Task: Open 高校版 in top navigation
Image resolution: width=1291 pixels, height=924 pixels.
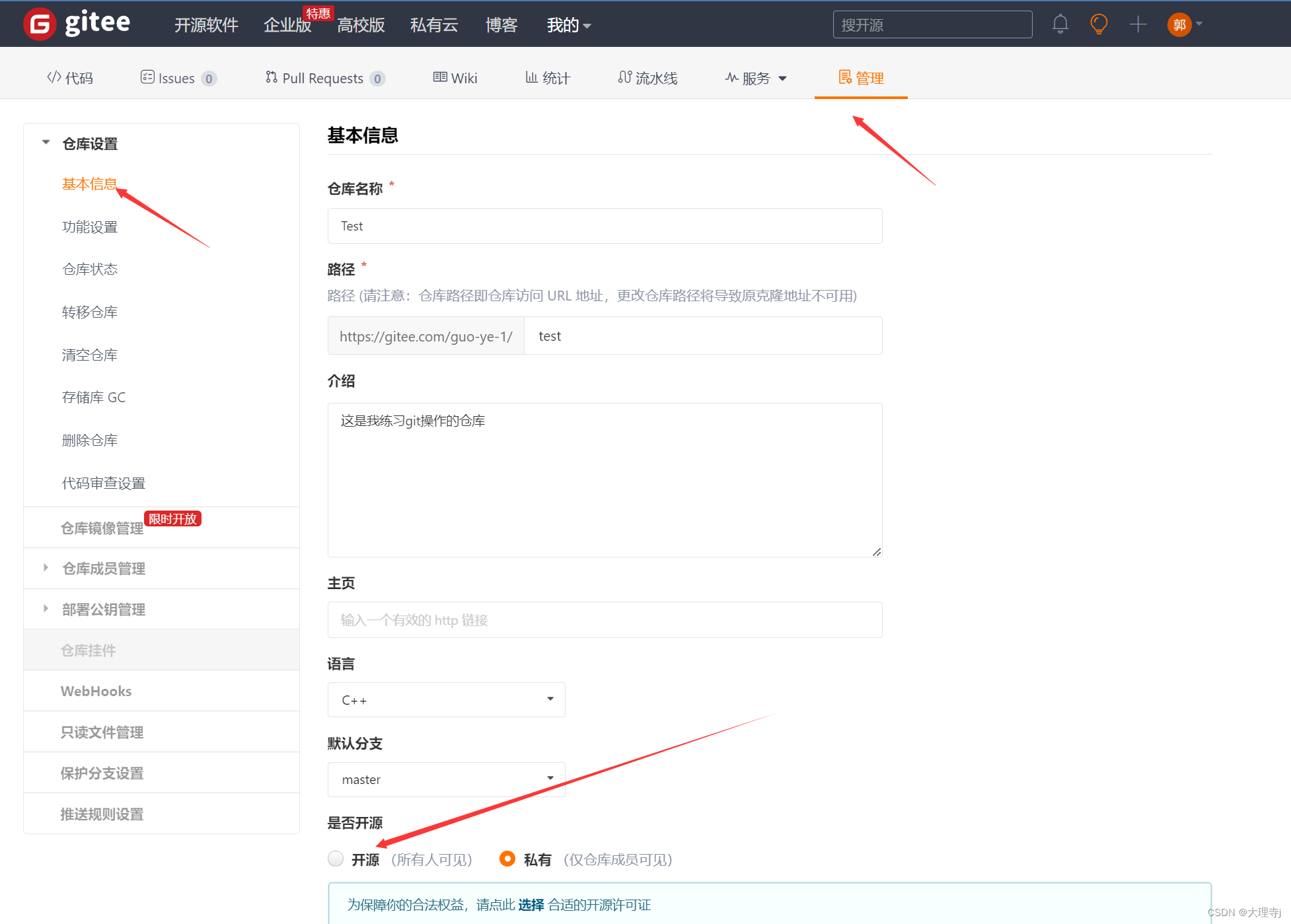Action: coord(361,25)
